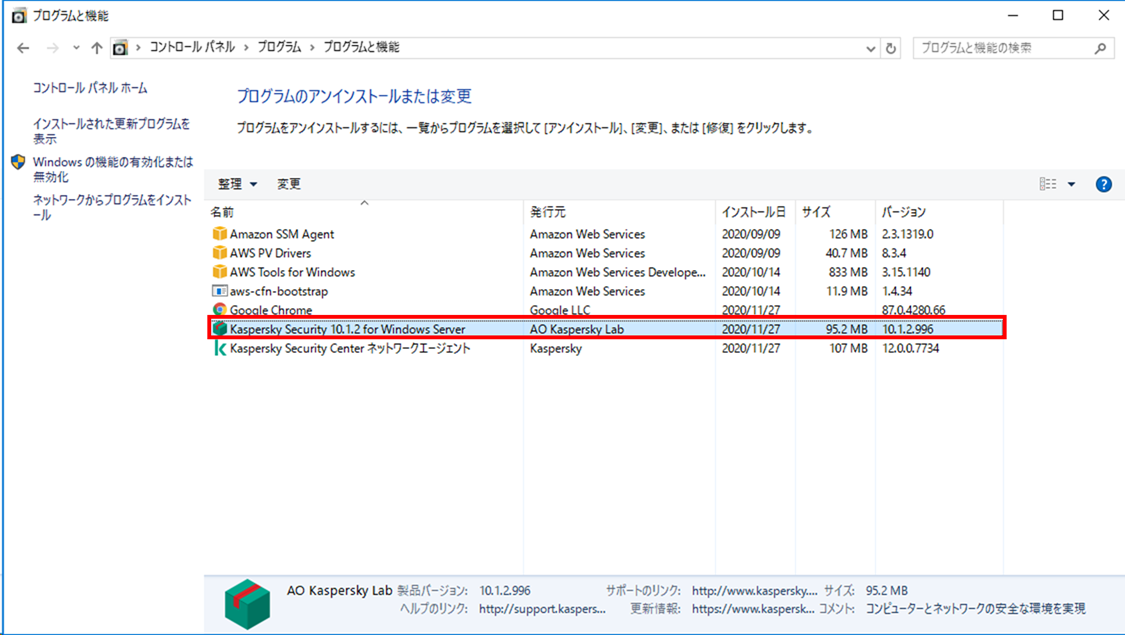
Task: Click publisher Amazon Web Services Develope... cell
Action: (618, 272)
